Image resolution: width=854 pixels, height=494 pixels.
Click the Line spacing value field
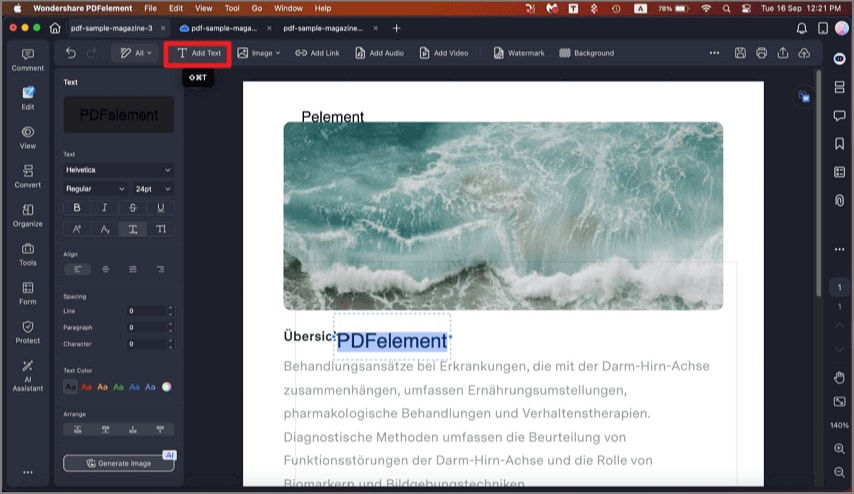[146, 311]
